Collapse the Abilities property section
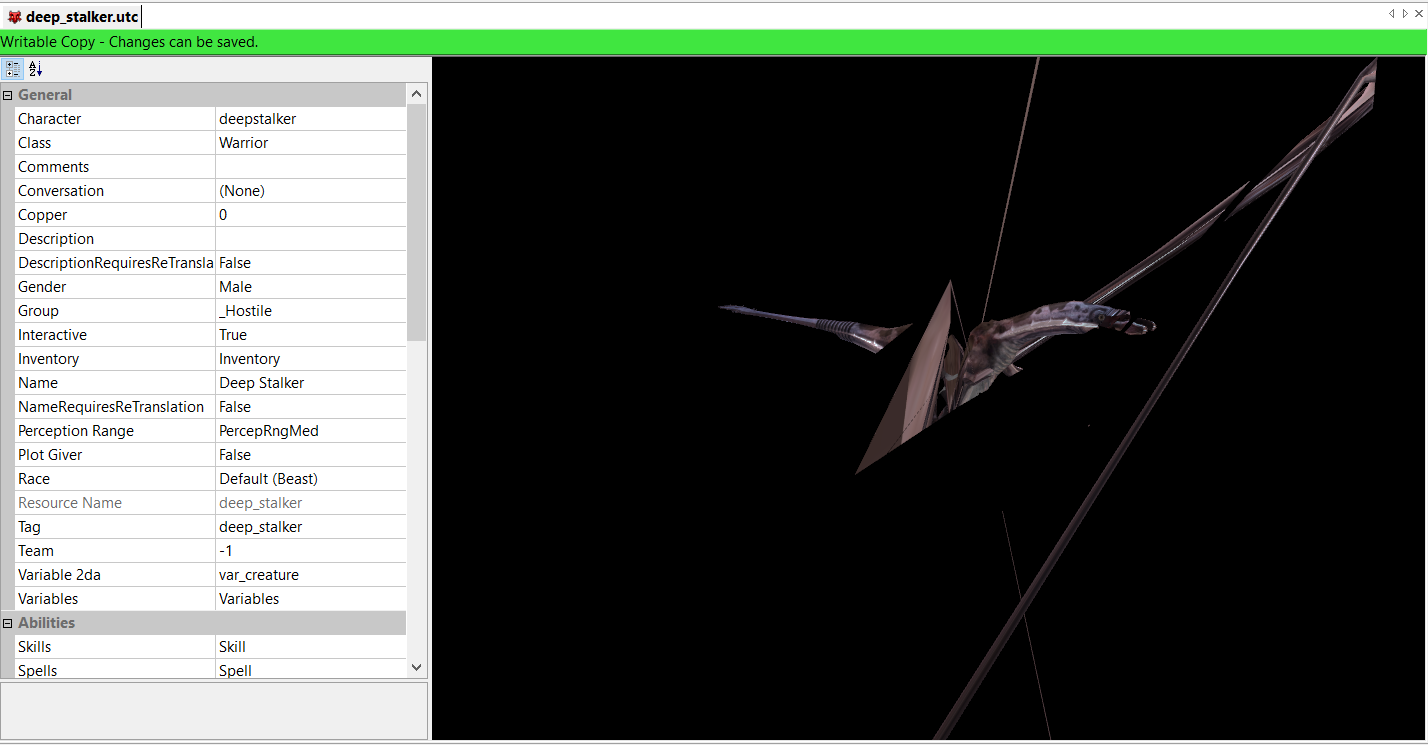 [x=8, y=623]
